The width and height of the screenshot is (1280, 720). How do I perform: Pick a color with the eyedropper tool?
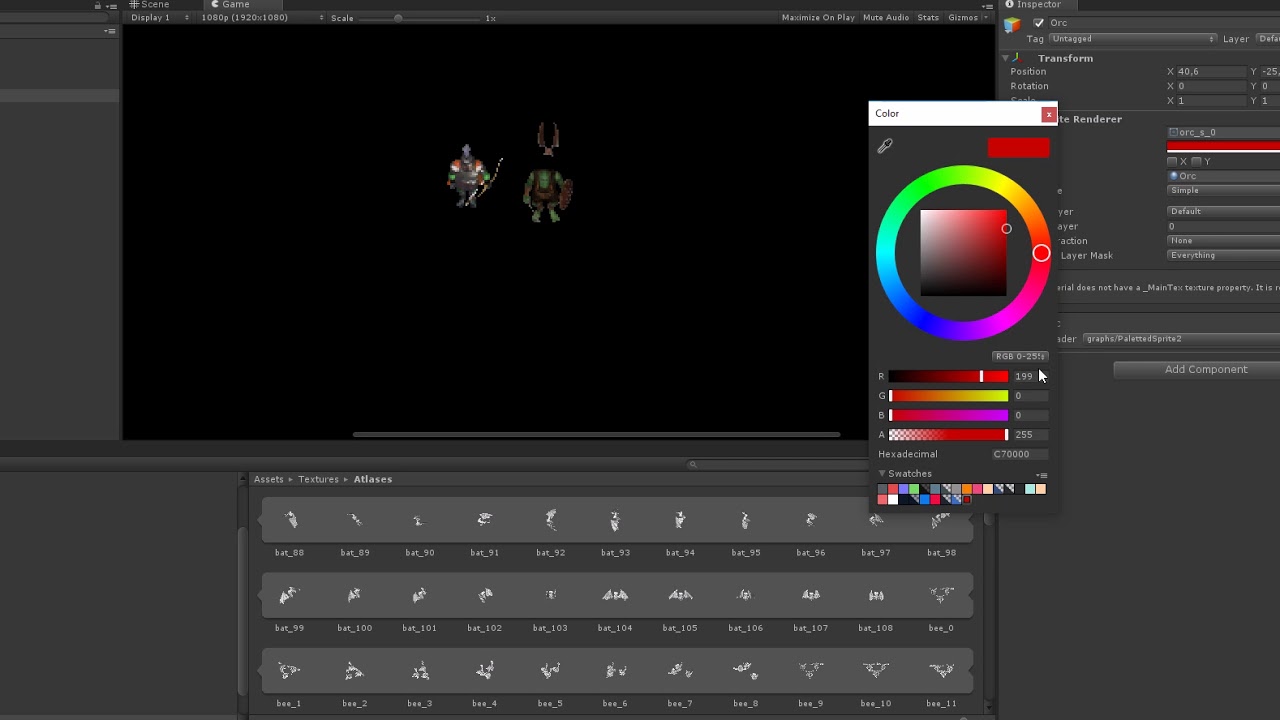pyautogui.click(x=885, y=146)
